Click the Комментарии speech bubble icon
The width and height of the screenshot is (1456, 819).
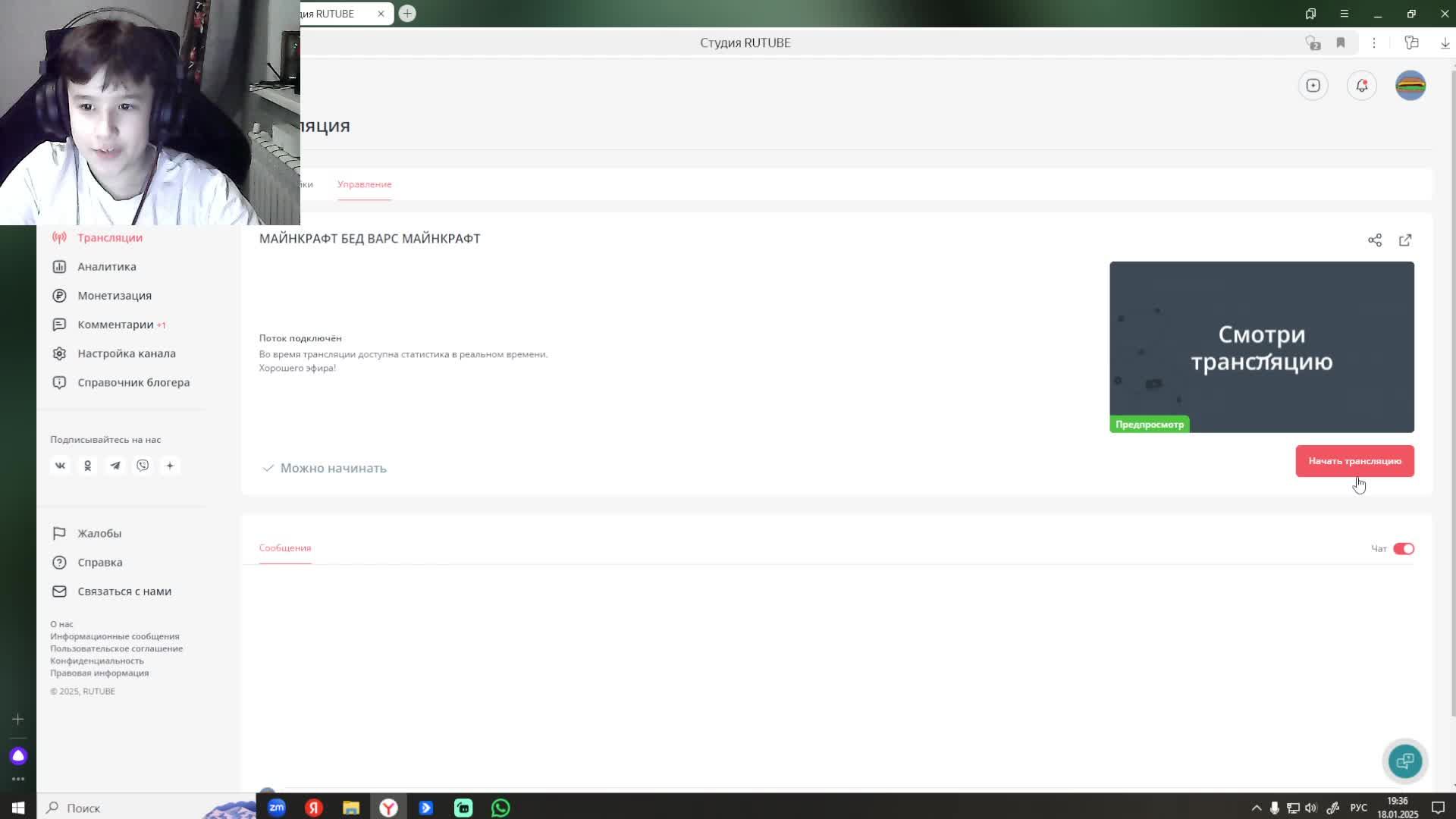pyautogui.click(x=59, y=325)
